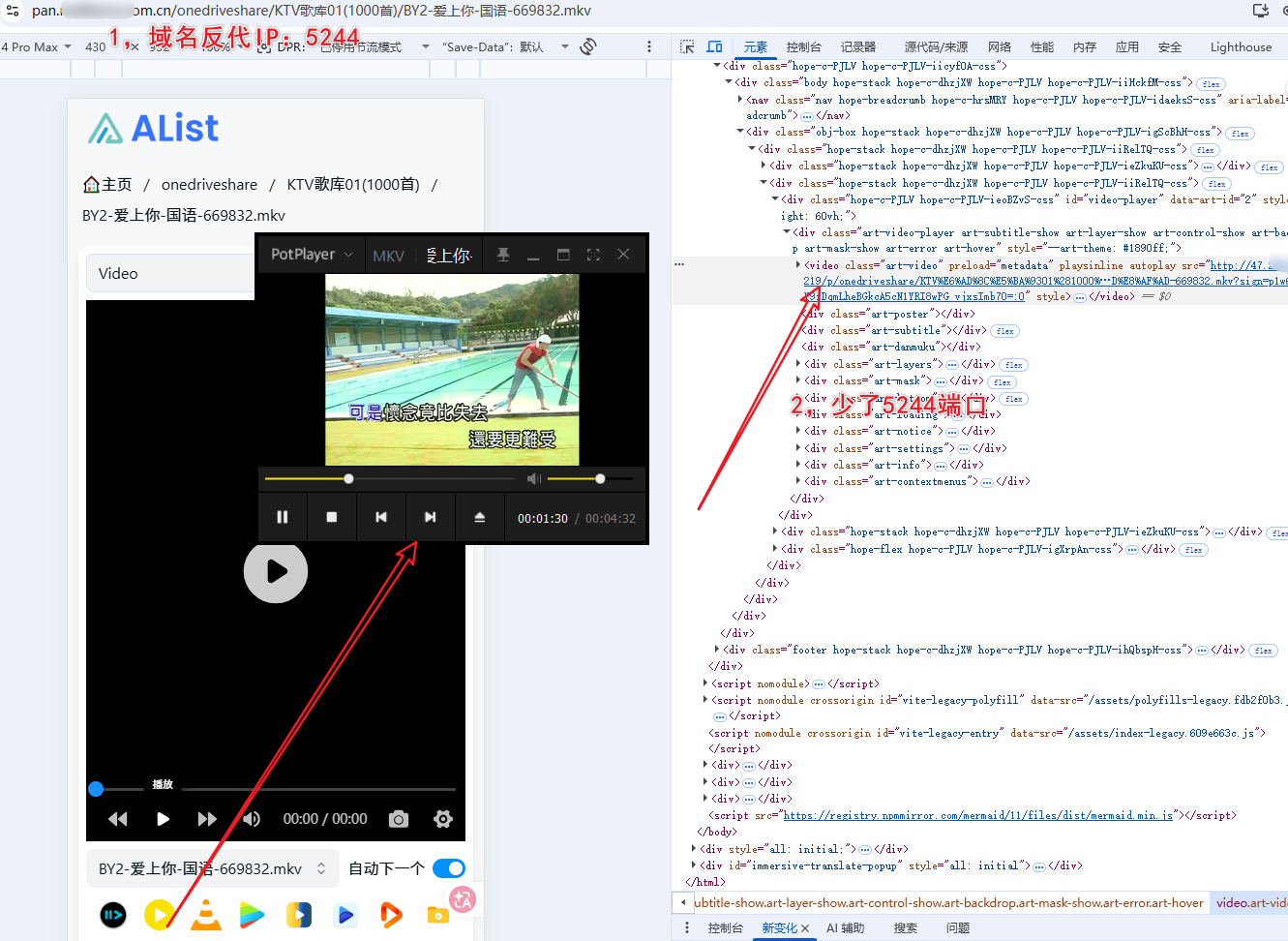Viewport: 1288px width, 941px height.
Task: Enter fullscreen in PotPlayer
Action: tap(593, 255)
